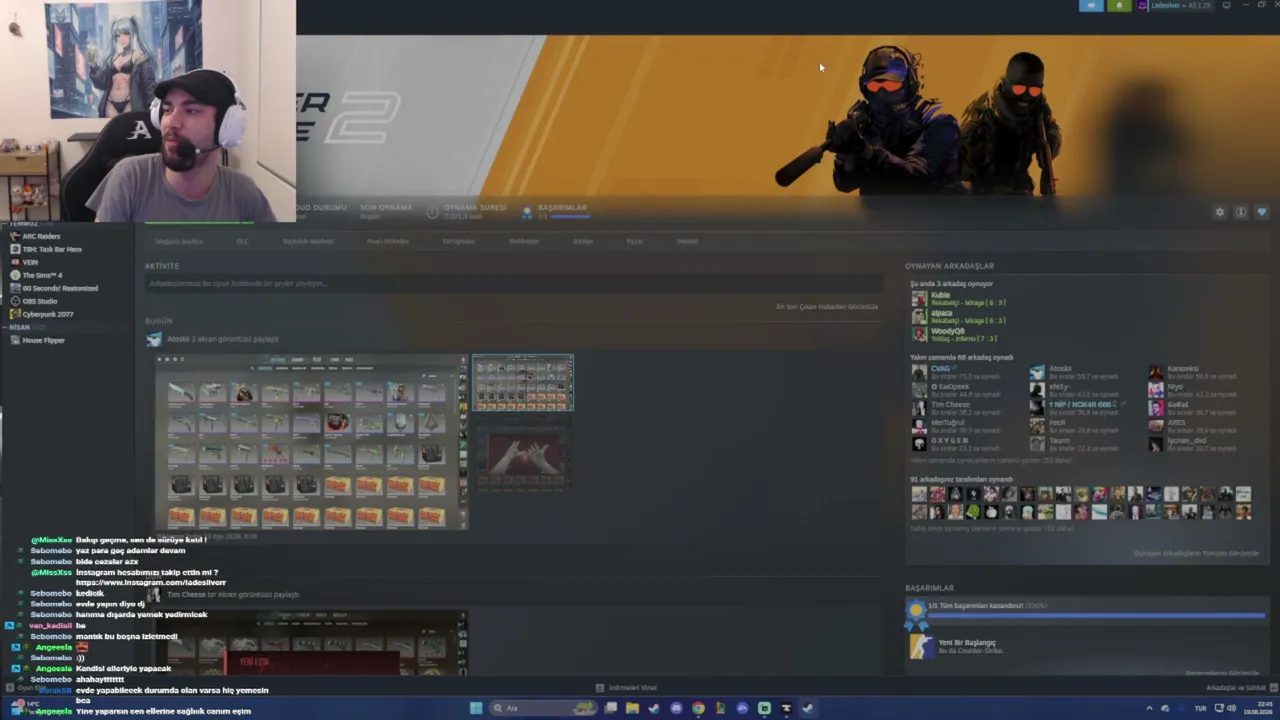Viewport: 1280px width, 720px height.
Task: Select House Flipper in the library list
Action: click(43, 340)
